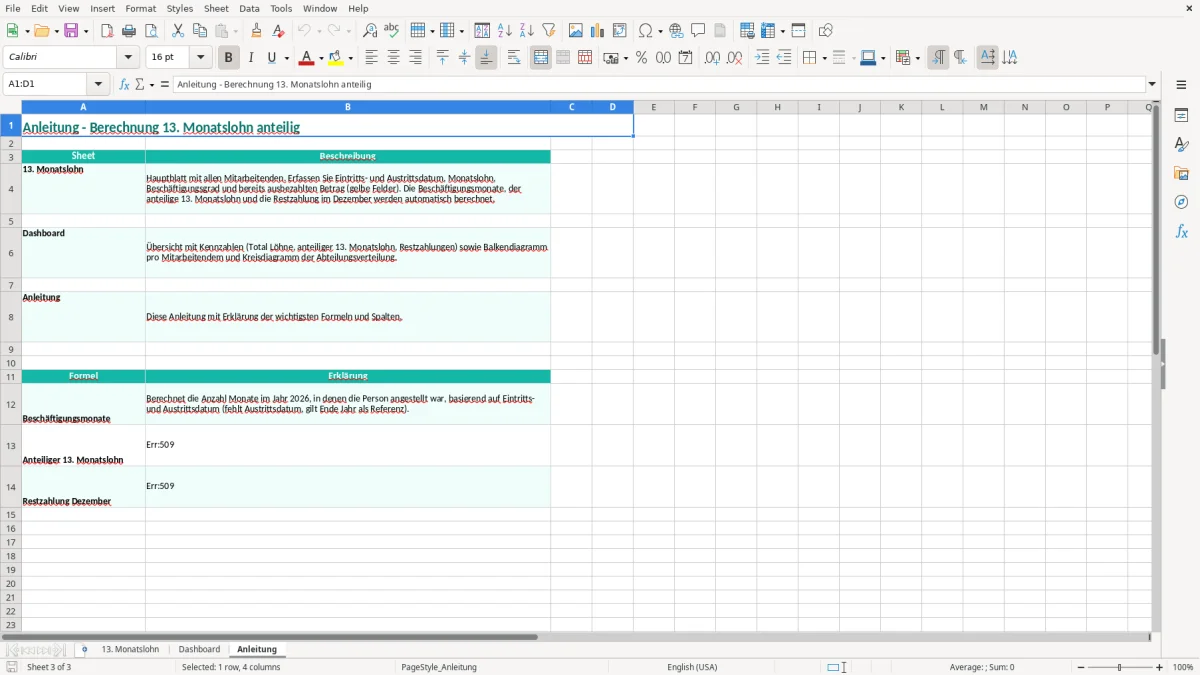The height and width of the screenshot is (675, 1200).
Task: Open the Save button dropdown arrow
Action: point(86,31)
